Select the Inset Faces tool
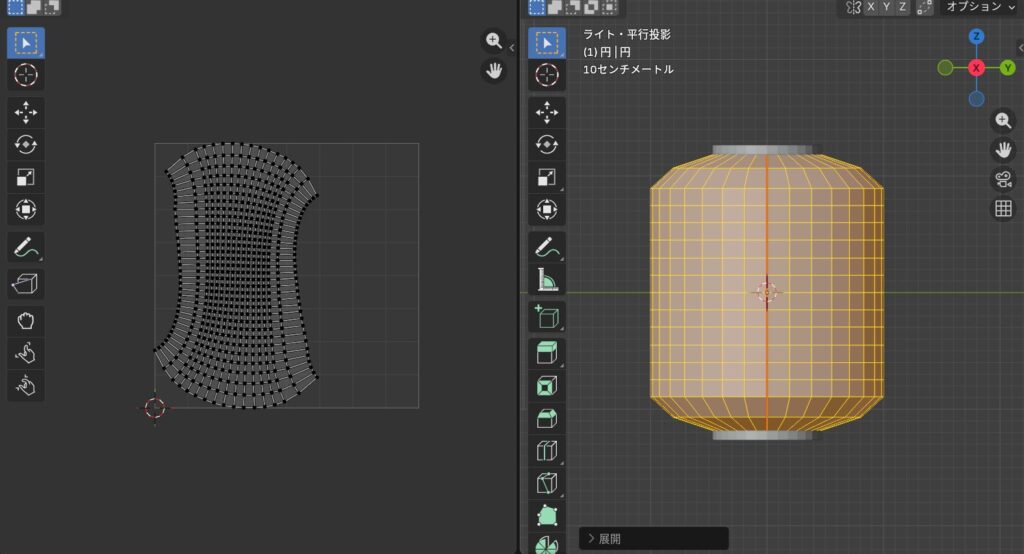 coord(546,385)
